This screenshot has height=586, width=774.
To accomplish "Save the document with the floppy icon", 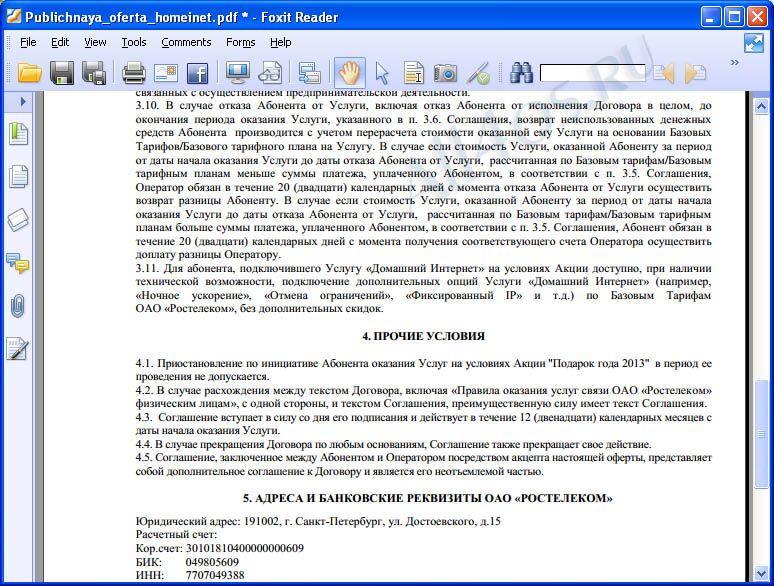I will 62,73.
